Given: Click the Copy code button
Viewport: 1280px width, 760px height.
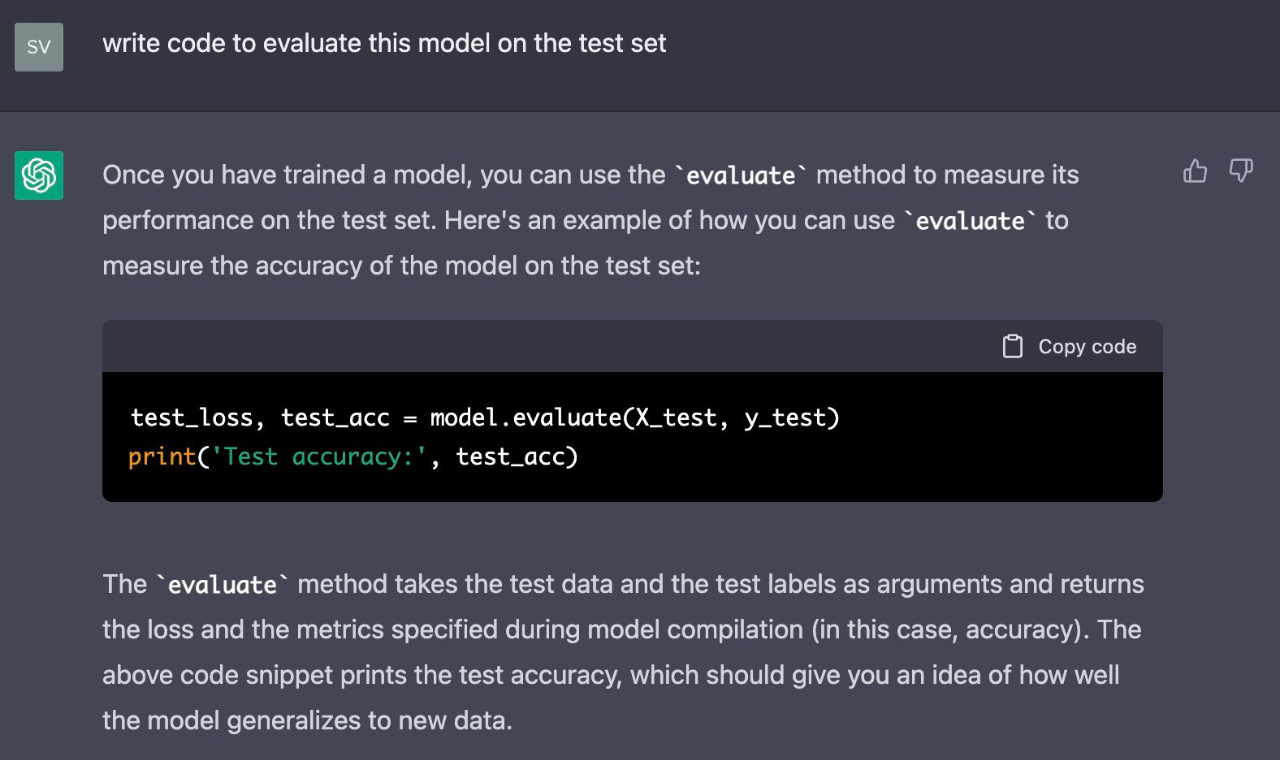Looking at the screenshot, I should [x=1069, y=346].
